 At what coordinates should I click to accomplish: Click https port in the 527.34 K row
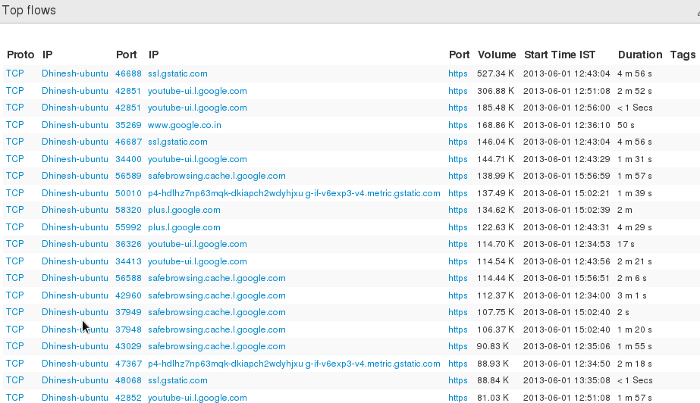(458, 74)
